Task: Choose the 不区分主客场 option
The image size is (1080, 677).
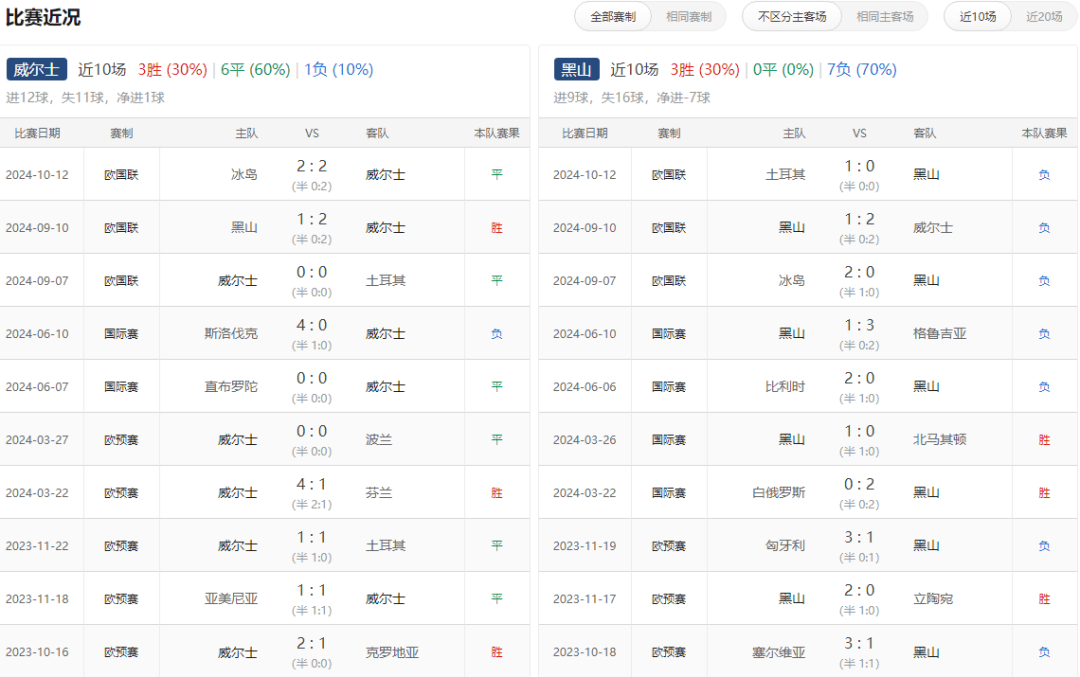Action: pos(792,17)
